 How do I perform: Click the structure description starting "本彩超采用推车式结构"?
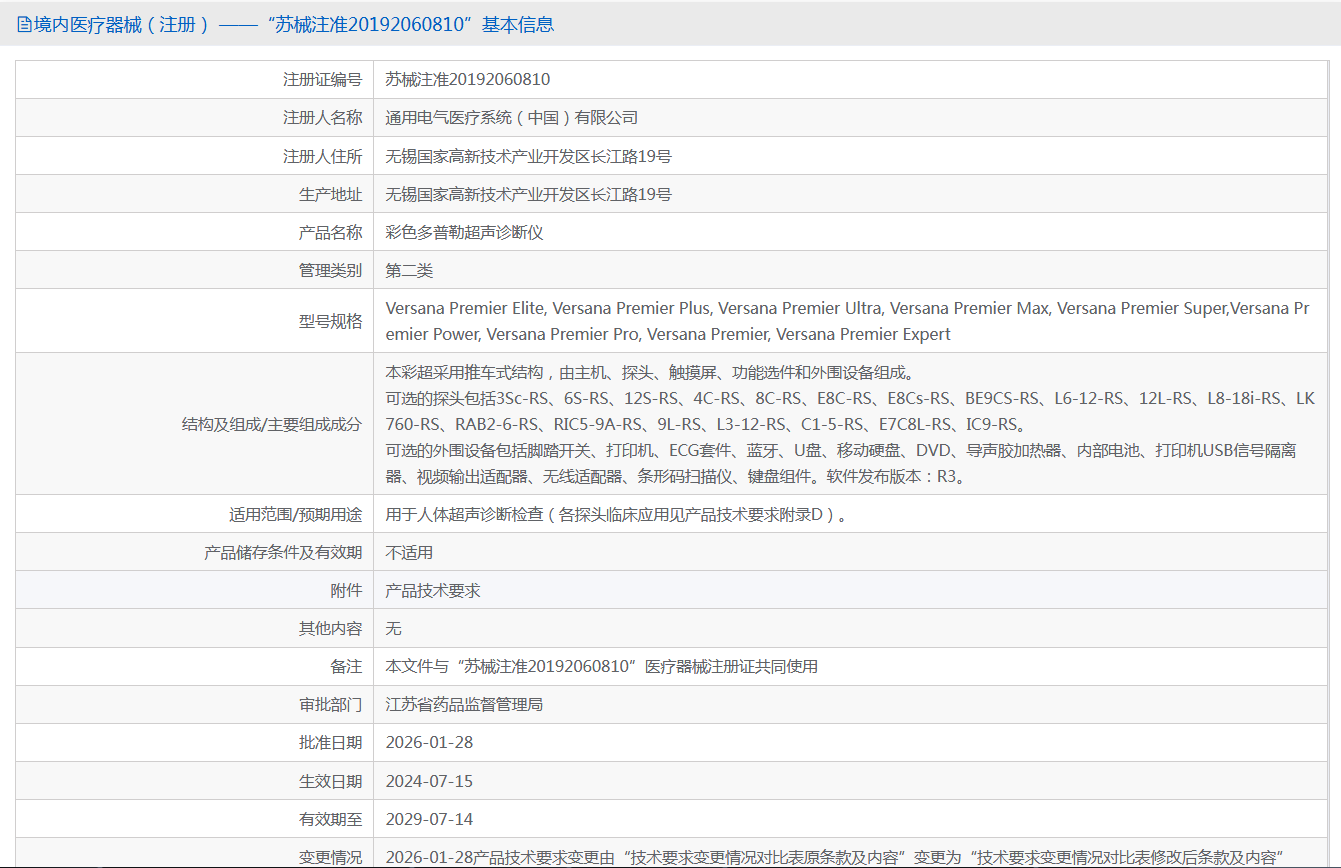850,424
